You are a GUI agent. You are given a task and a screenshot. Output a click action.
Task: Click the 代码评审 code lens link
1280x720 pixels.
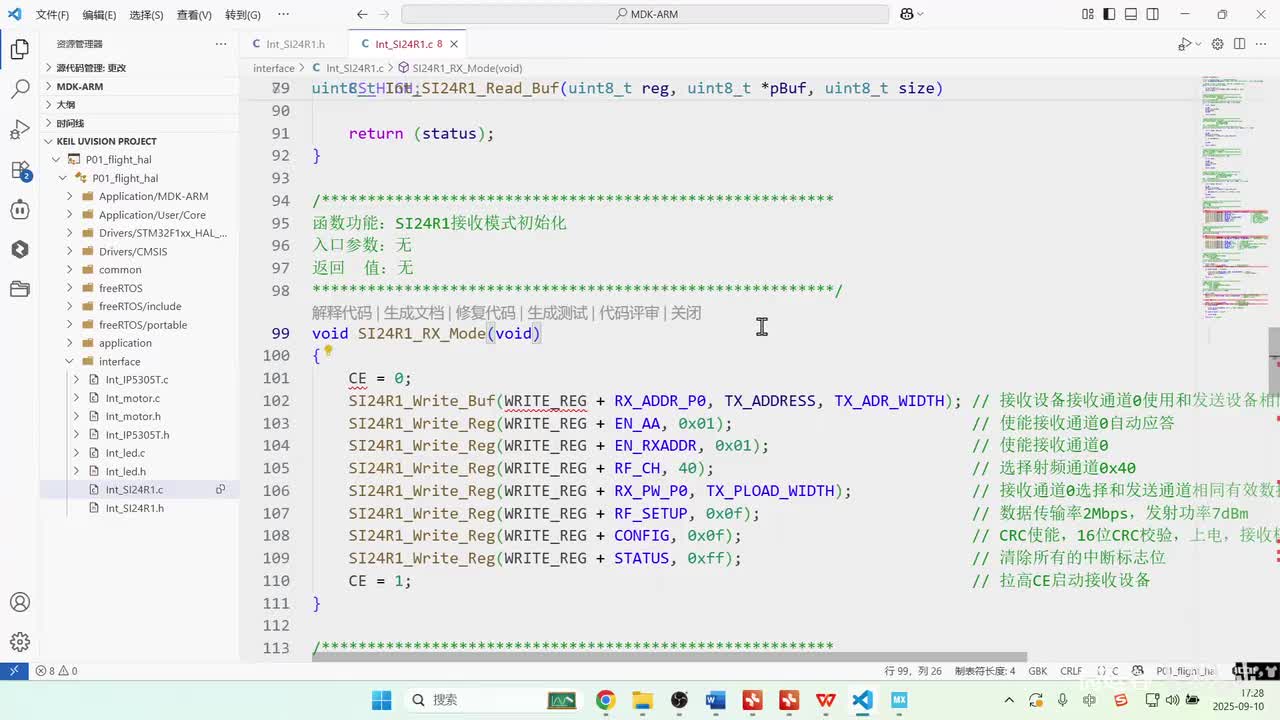pos(629,313)
